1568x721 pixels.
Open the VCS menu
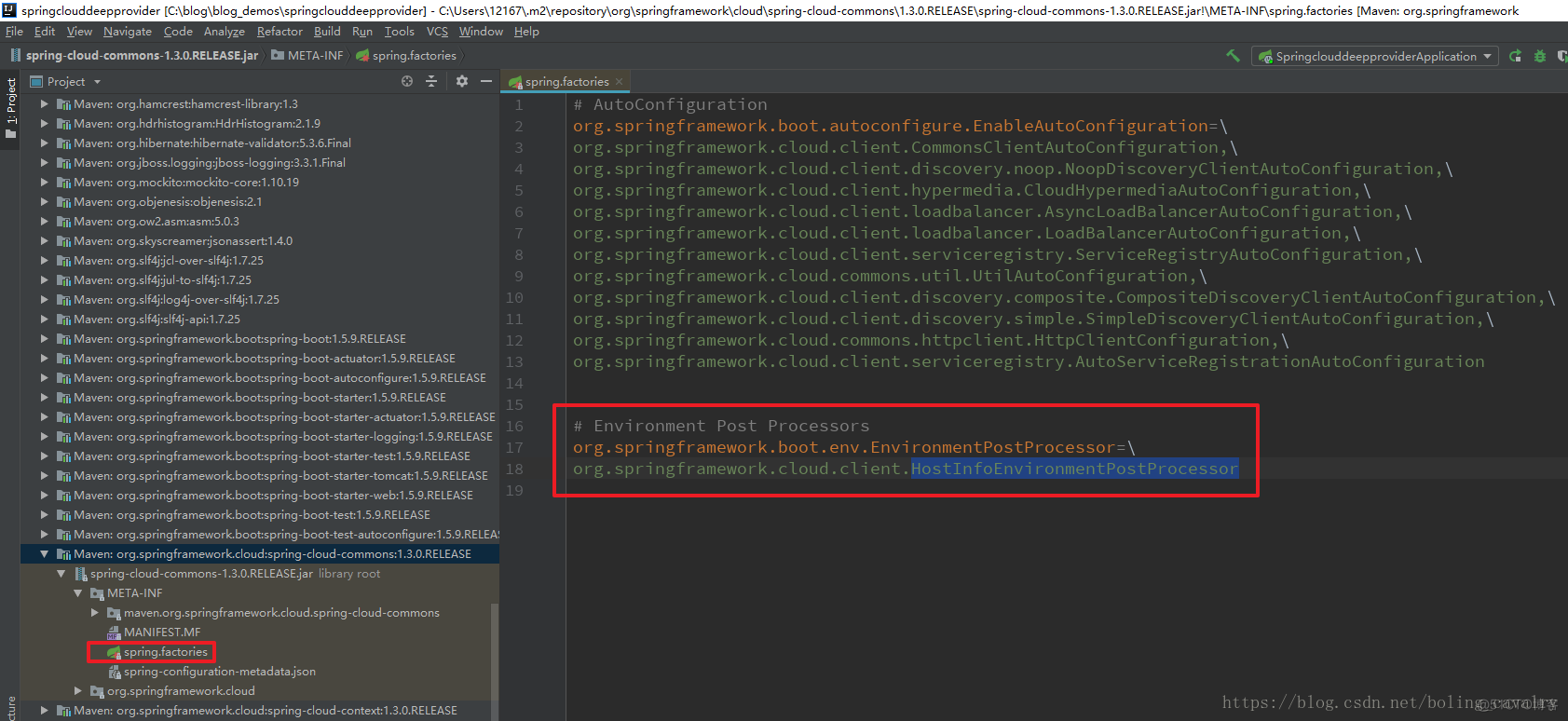tap(437, 32)
